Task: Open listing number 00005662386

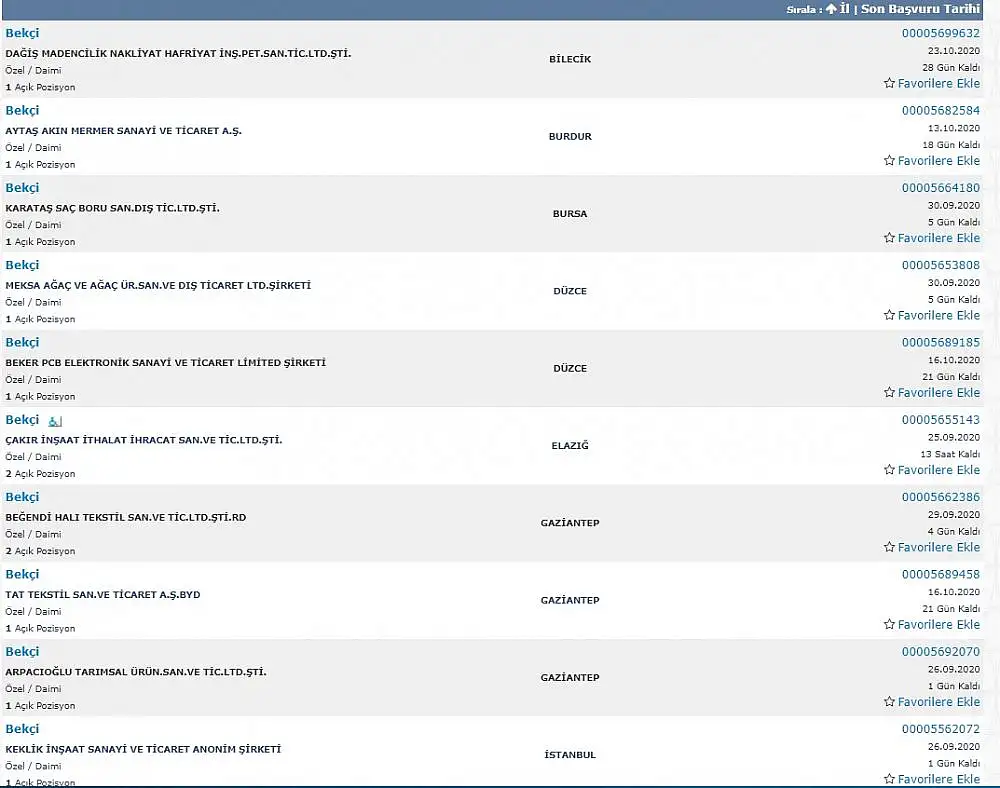Action: click(941, 497)
